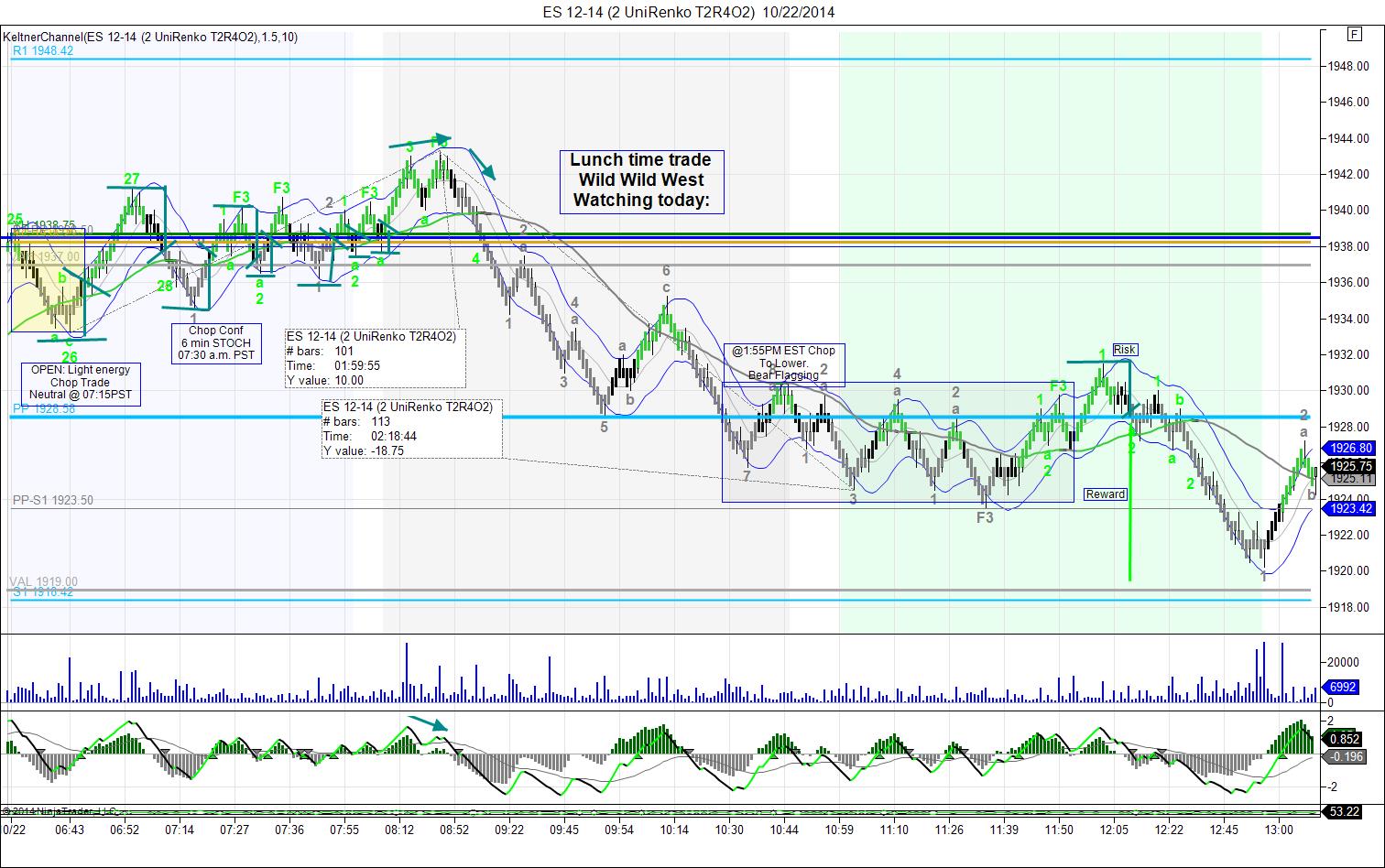The width and height of the screenshot is (1385, 868).
Task: Click the 1940.00 price axis label
Action: point(1350,211)
